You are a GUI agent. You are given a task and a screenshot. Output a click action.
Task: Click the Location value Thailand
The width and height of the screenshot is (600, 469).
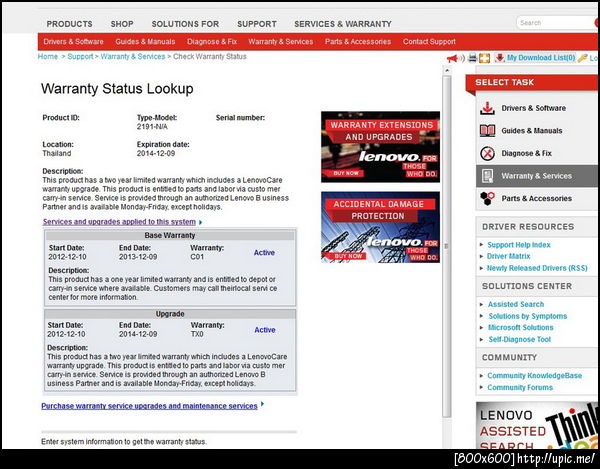pos(57,153)
